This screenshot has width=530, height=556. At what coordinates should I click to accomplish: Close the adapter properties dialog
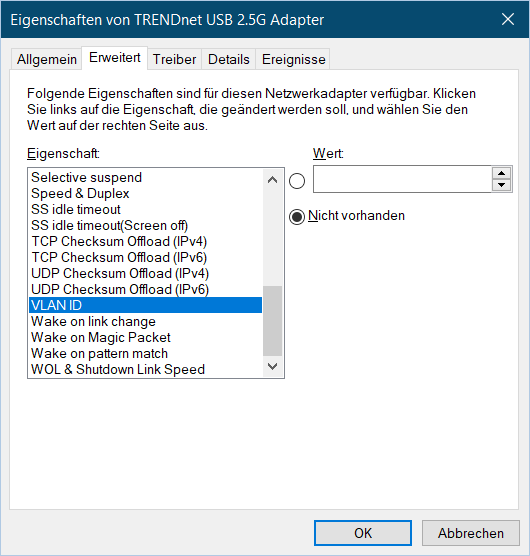[x=508, y=19]
